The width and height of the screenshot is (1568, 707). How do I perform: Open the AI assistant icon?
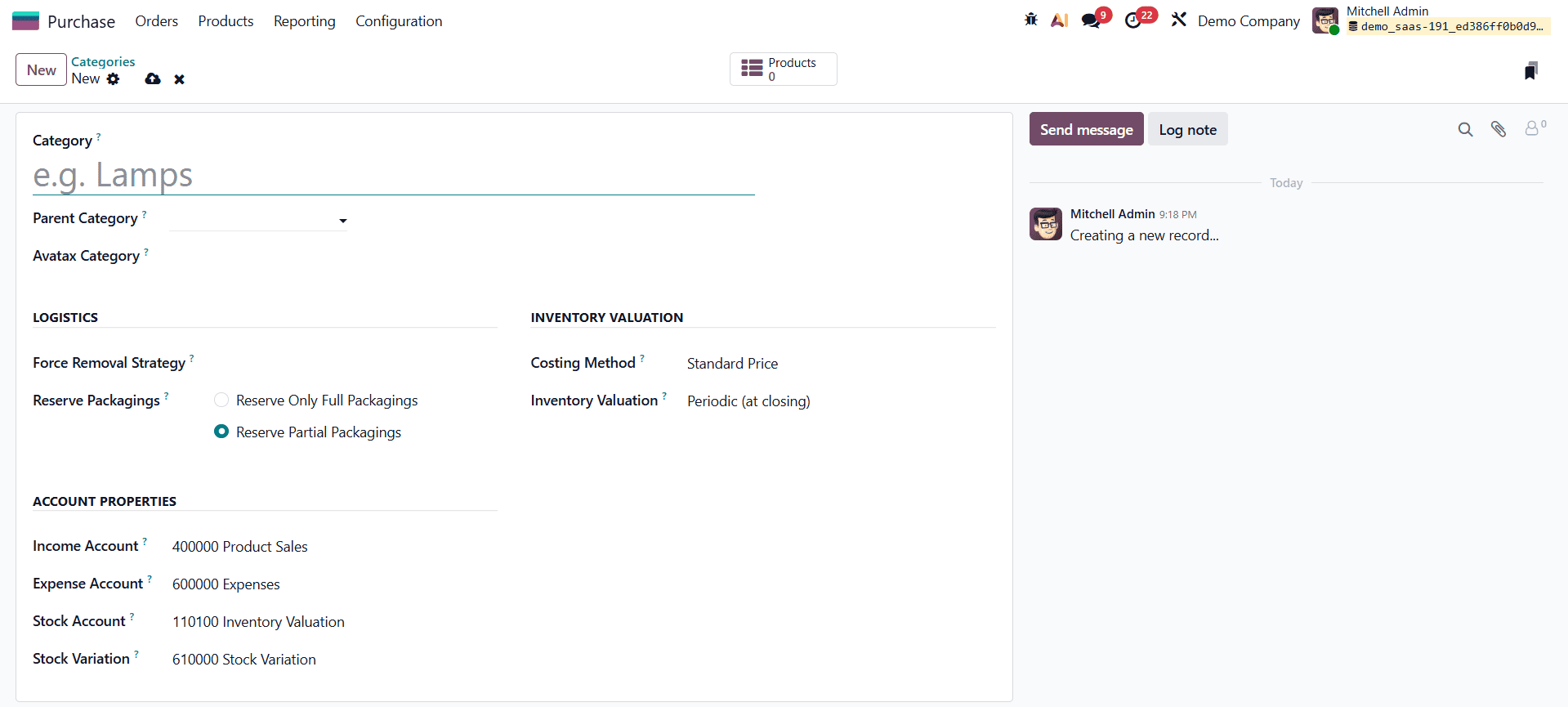1059,20
